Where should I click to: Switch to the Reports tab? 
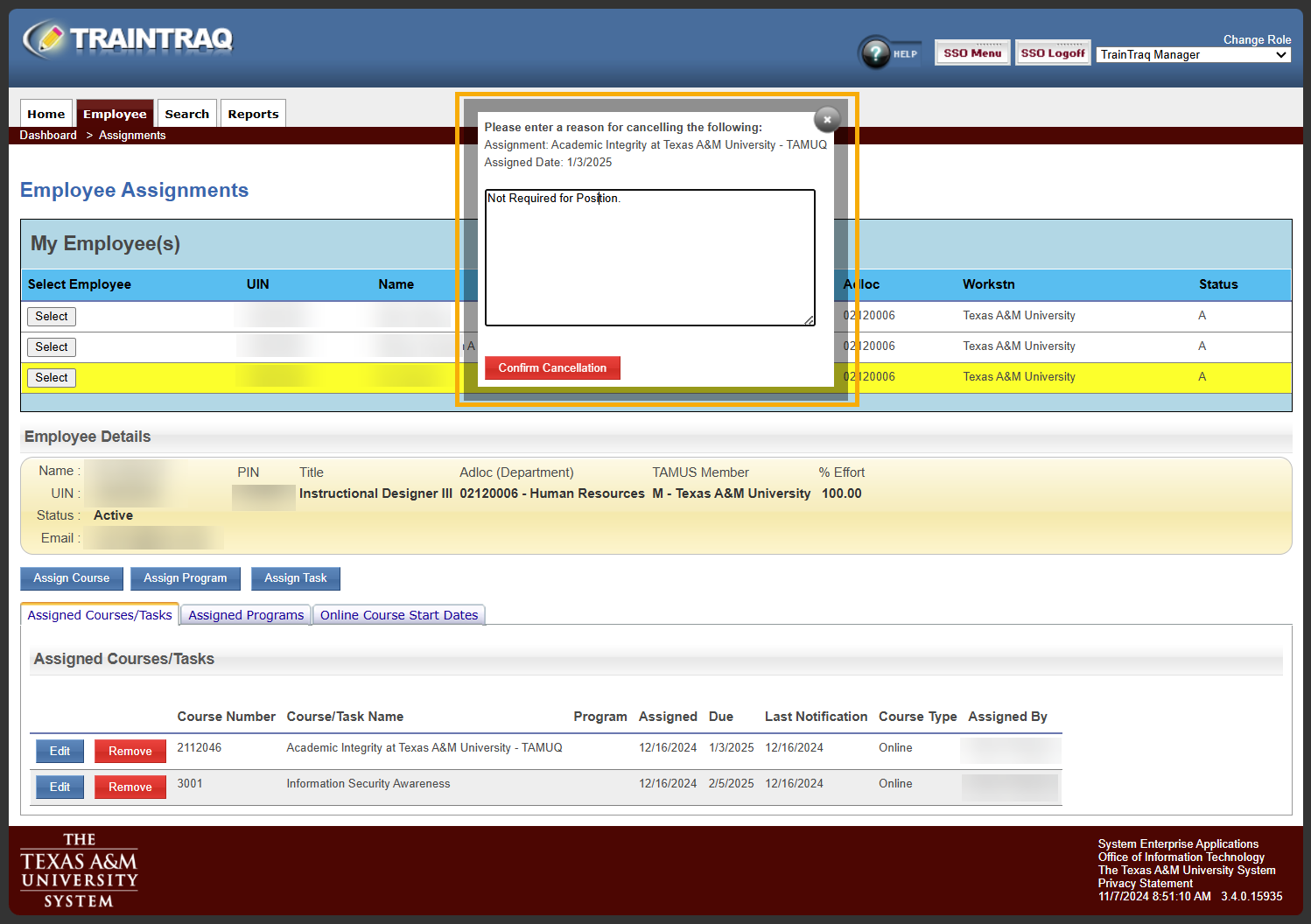253,113
